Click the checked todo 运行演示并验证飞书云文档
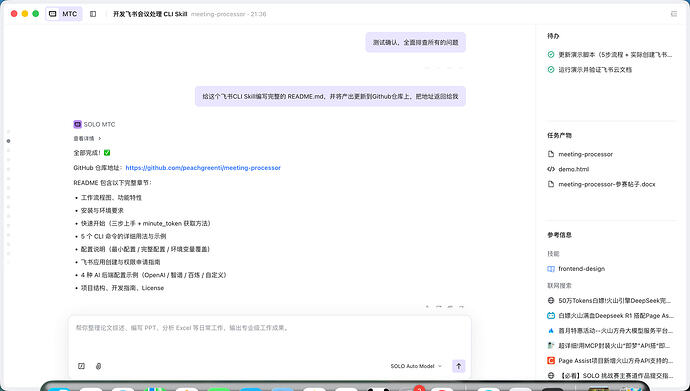The width and height of the screenshot is (690, 391). coord(590,69)
